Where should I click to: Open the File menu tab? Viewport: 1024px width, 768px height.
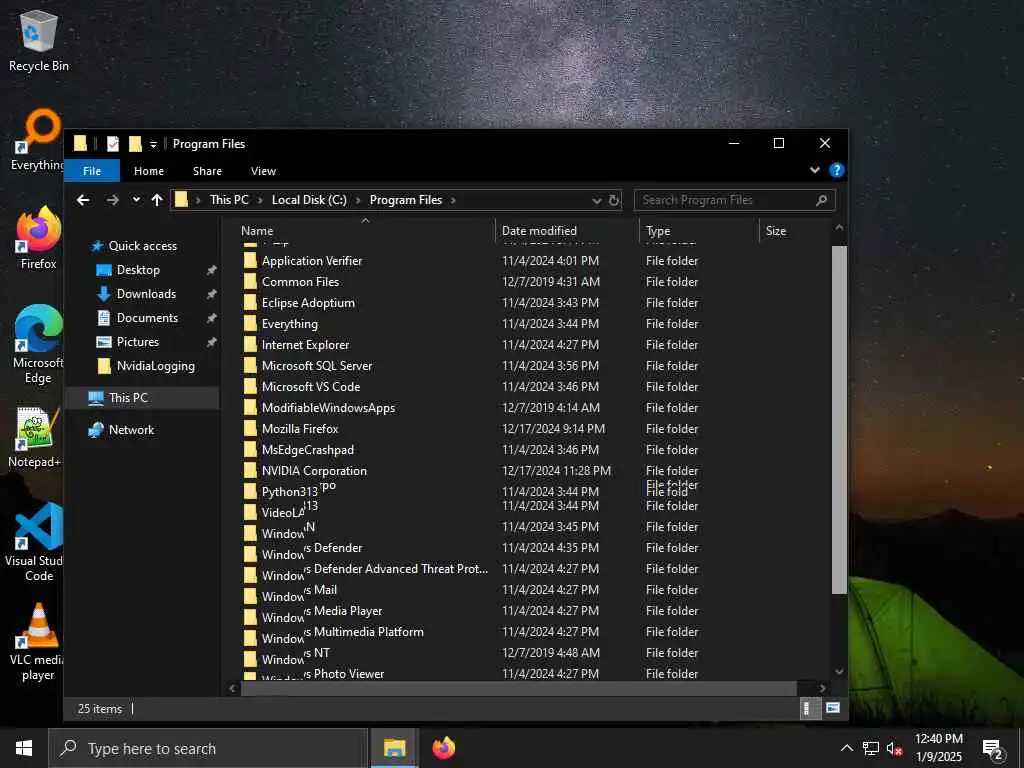click(92, 171)
